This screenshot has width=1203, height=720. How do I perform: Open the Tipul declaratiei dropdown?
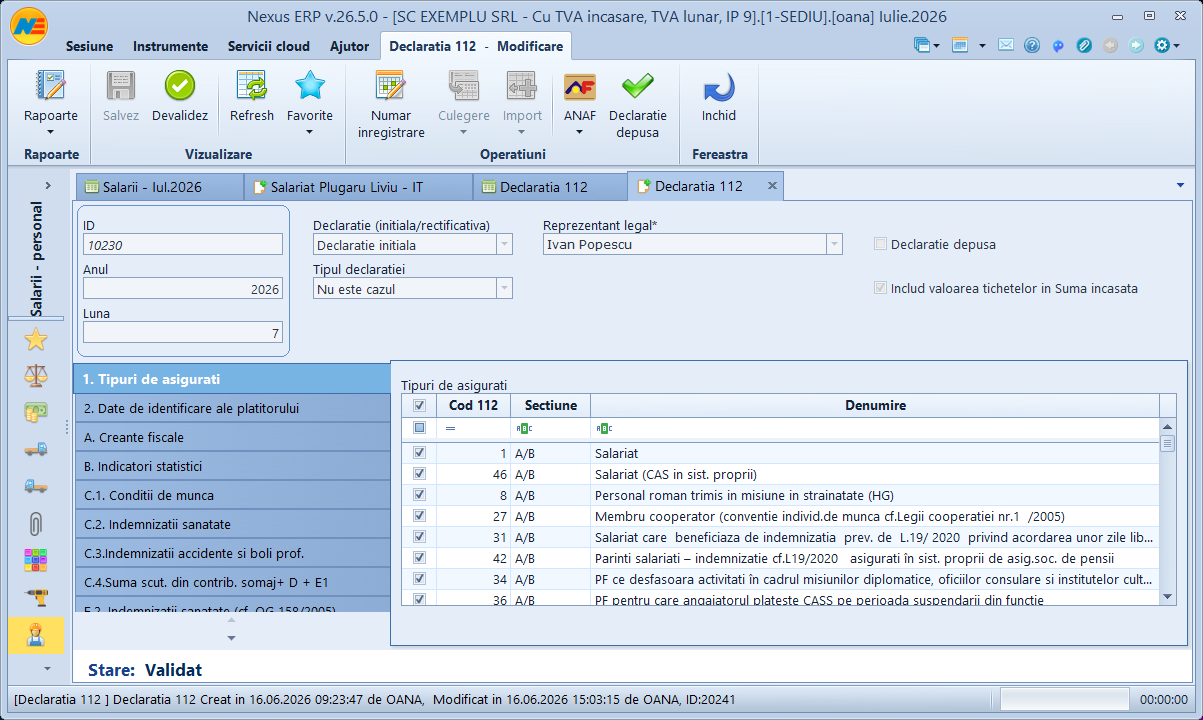pos(504,288)
